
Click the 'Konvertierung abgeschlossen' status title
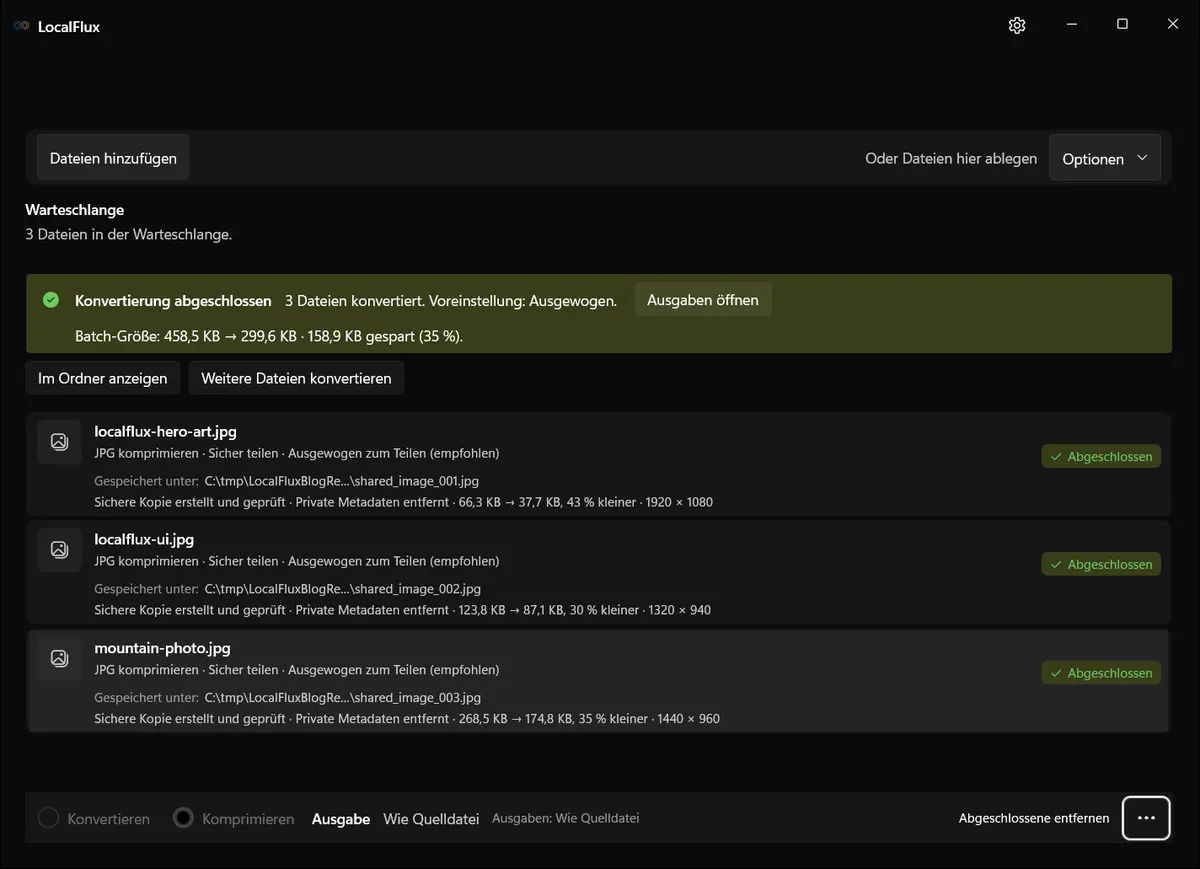[173, 300]
